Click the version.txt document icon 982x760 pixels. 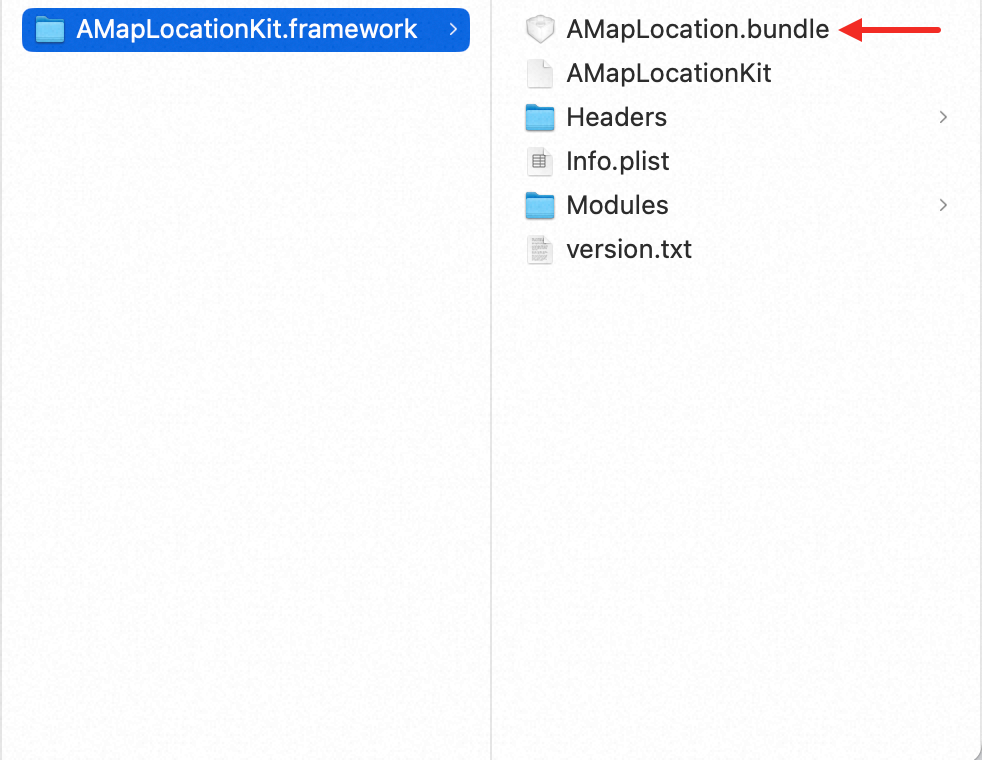[540, 249]
